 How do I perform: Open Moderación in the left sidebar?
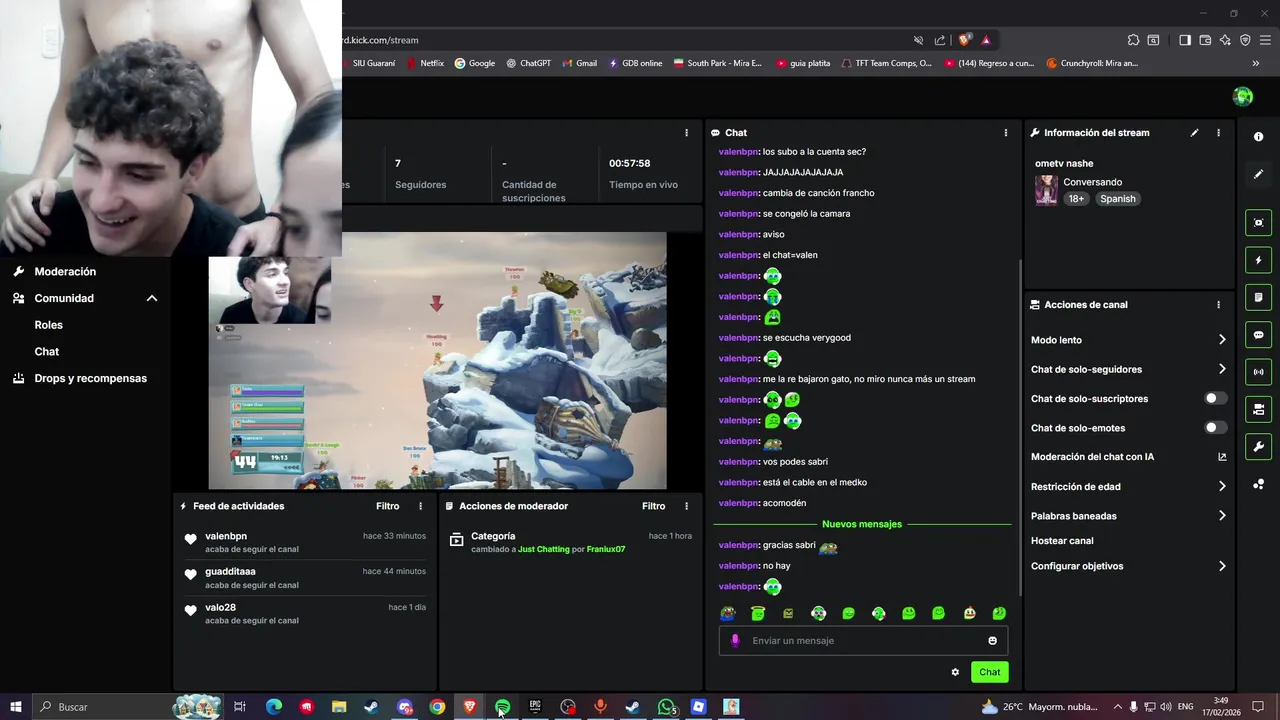[x=65, y=272]
